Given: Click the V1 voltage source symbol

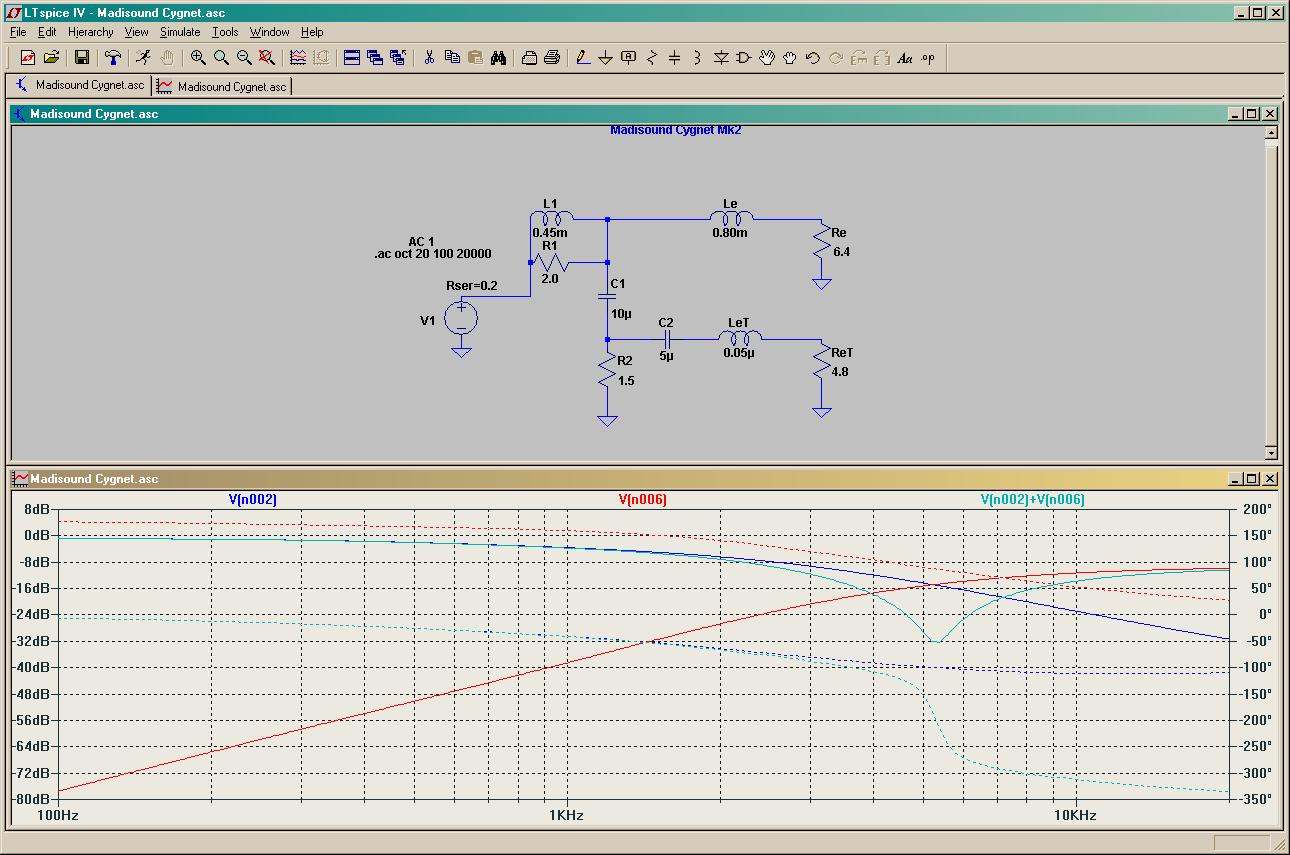Looking at the screenshot, I should (461, 320).
